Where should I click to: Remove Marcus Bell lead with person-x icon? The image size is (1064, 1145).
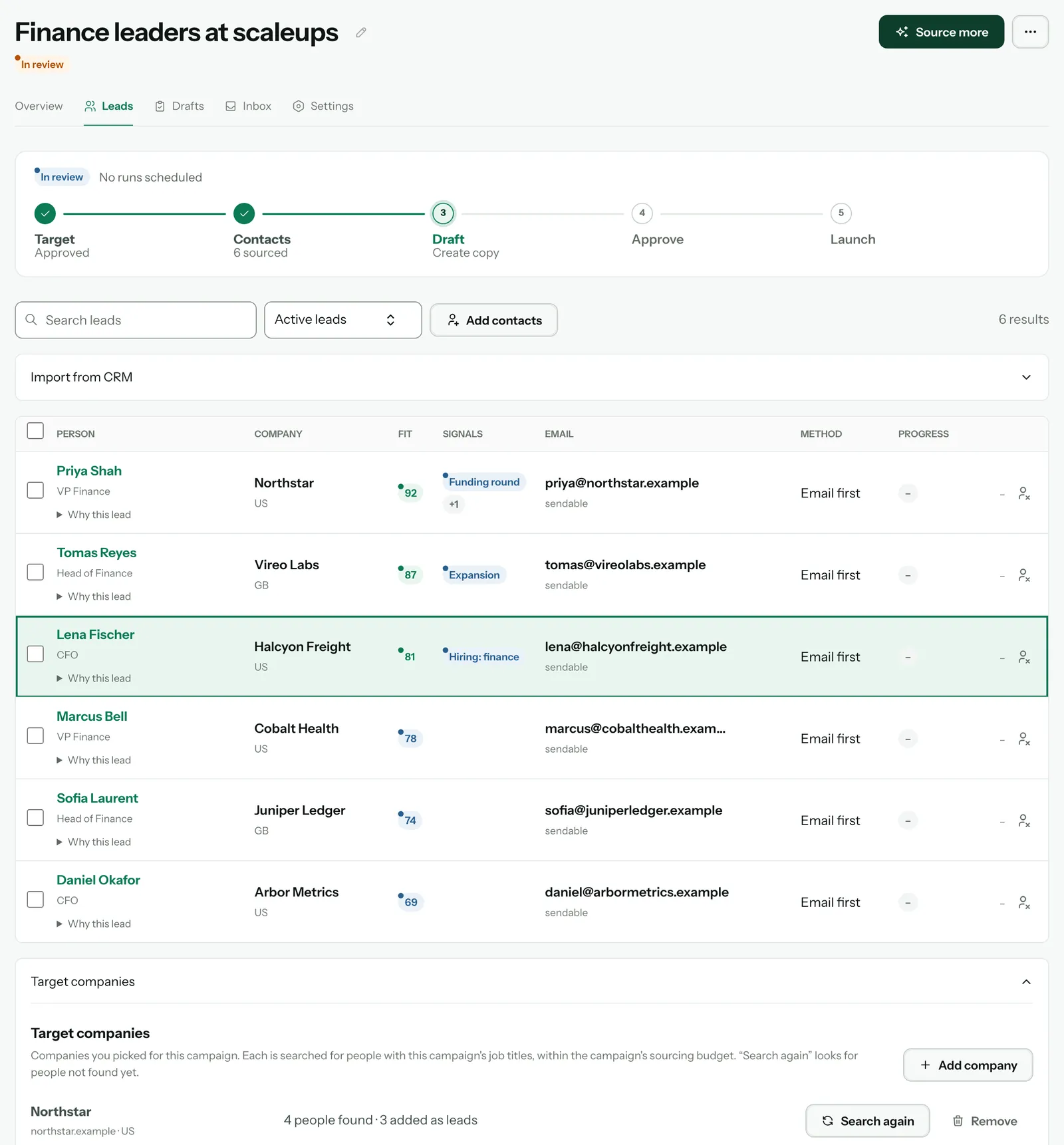click(1024, 739)
